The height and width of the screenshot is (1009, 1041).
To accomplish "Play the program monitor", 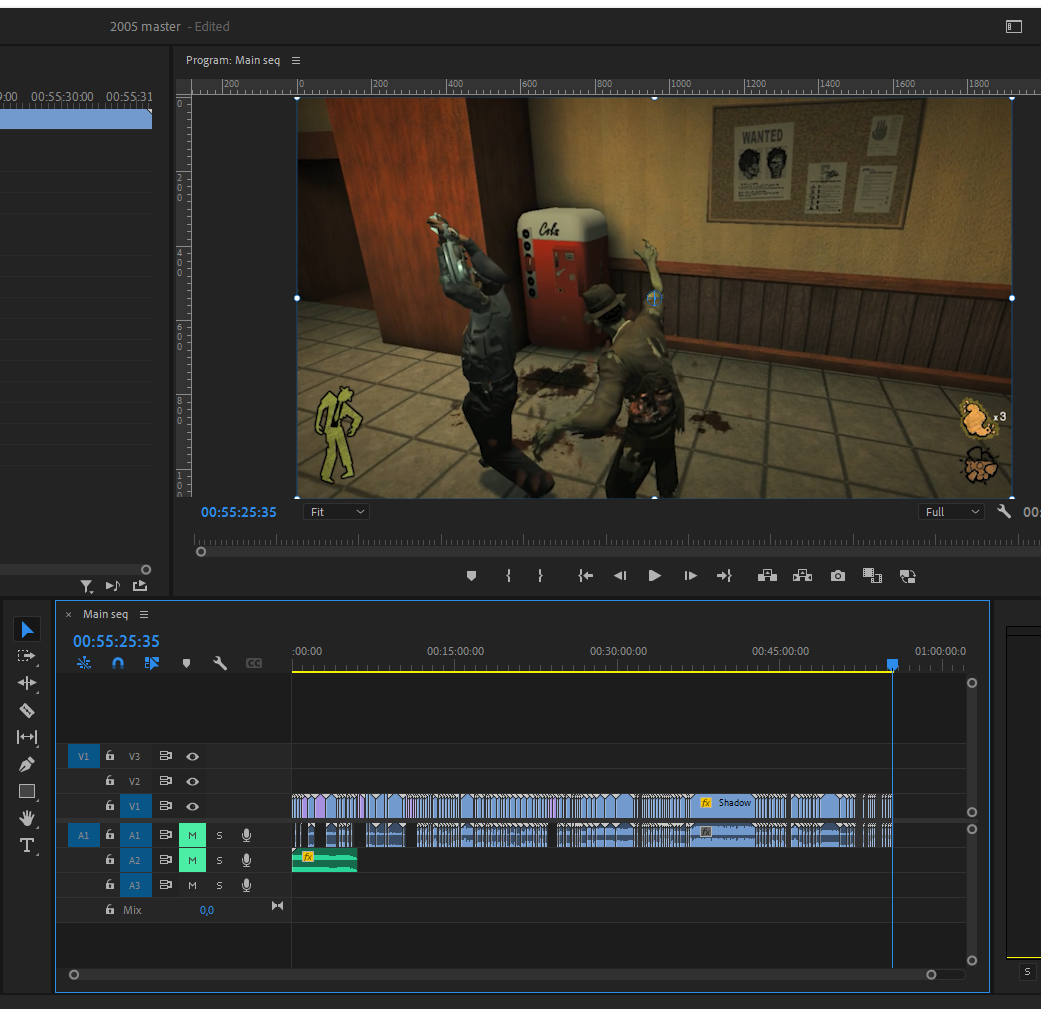I will point(655,576).
